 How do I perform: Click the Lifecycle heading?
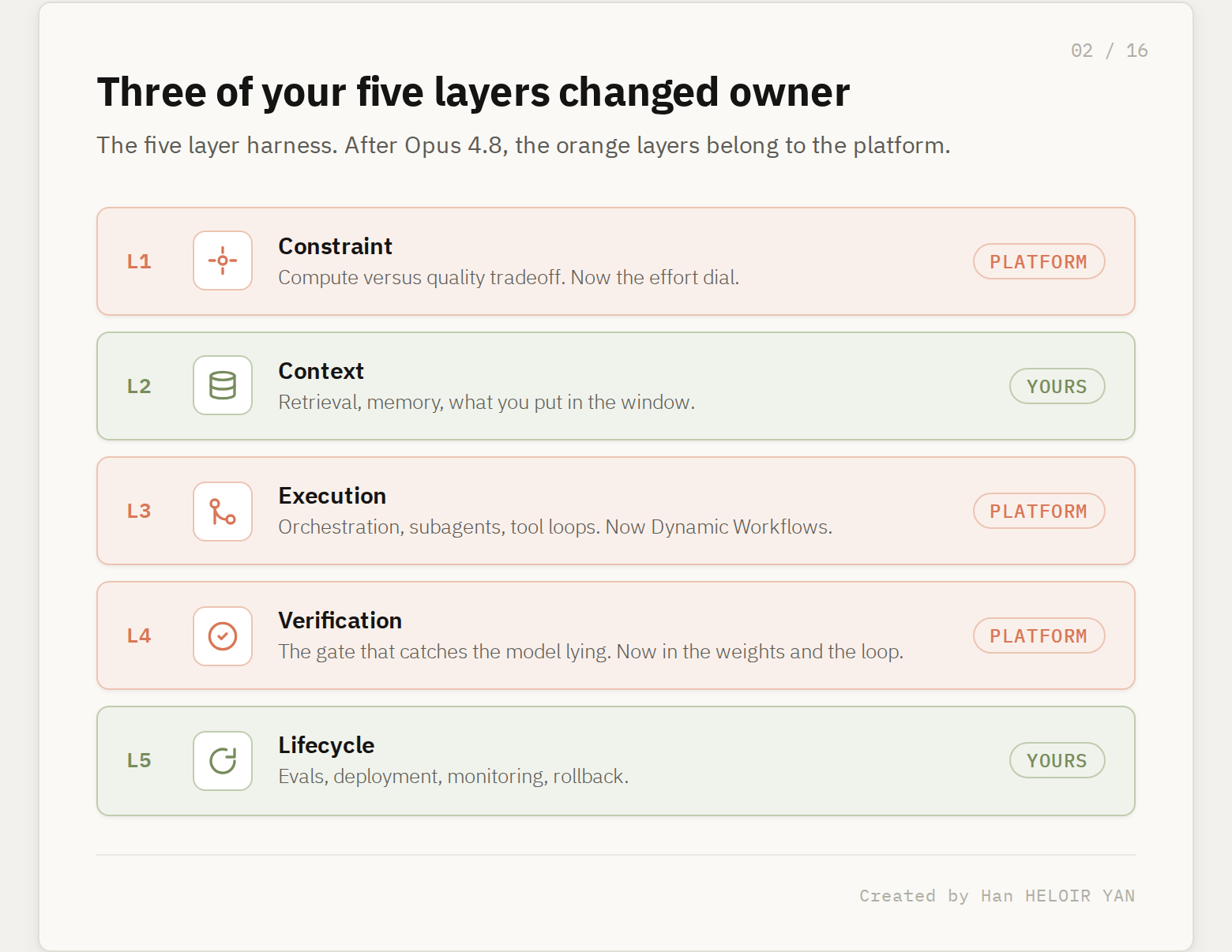coord(326,745)
